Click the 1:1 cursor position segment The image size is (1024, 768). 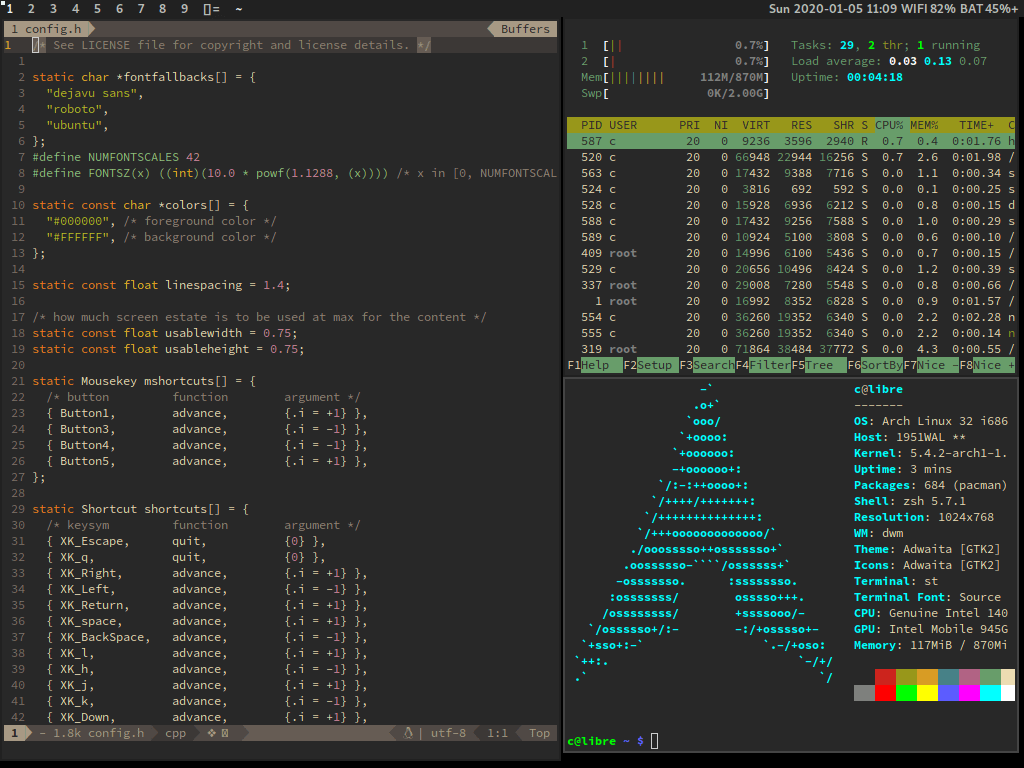click(497, 733)
